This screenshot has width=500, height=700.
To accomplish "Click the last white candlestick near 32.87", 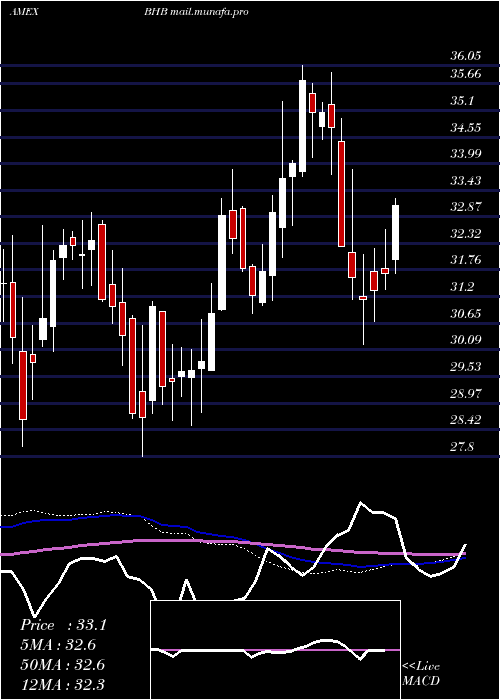I will click(x=396, y=233).
